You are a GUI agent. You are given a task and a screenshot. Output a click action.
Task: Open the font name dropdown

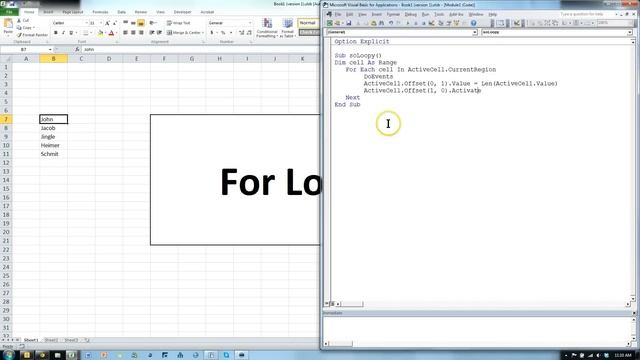pyautogui.click(x=87, y=23)
